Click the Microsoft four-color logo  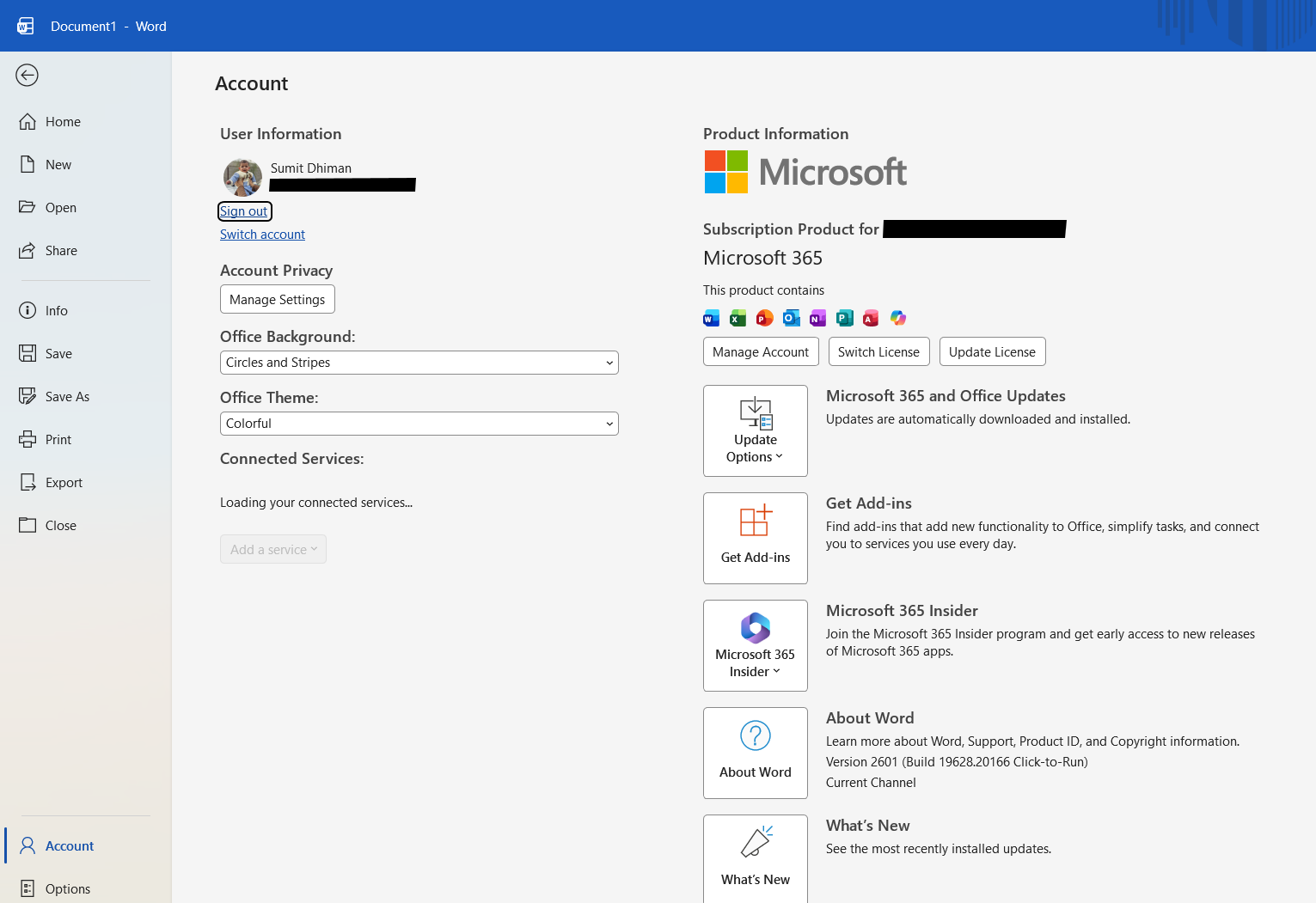coord(726,172)
